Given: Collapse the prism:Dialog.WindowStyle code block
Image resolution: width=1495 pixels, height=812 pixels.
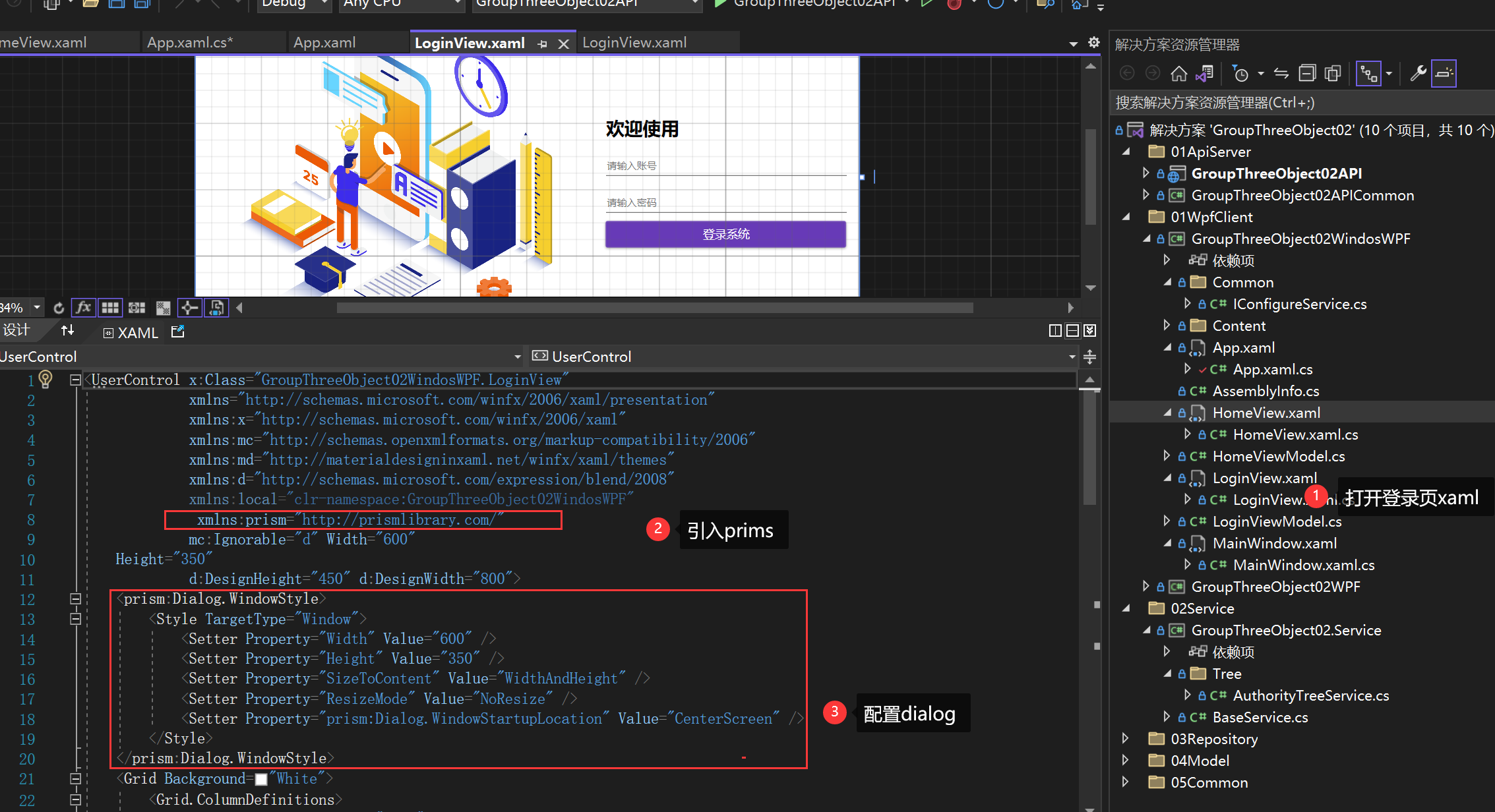Looking at the screenshot, I should (75, 598).
